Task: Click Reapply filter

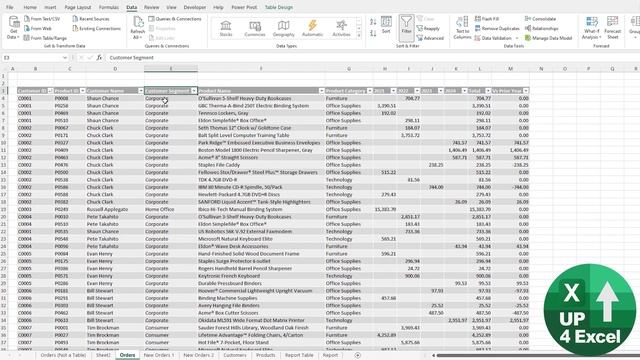Action: coord(428,29)
